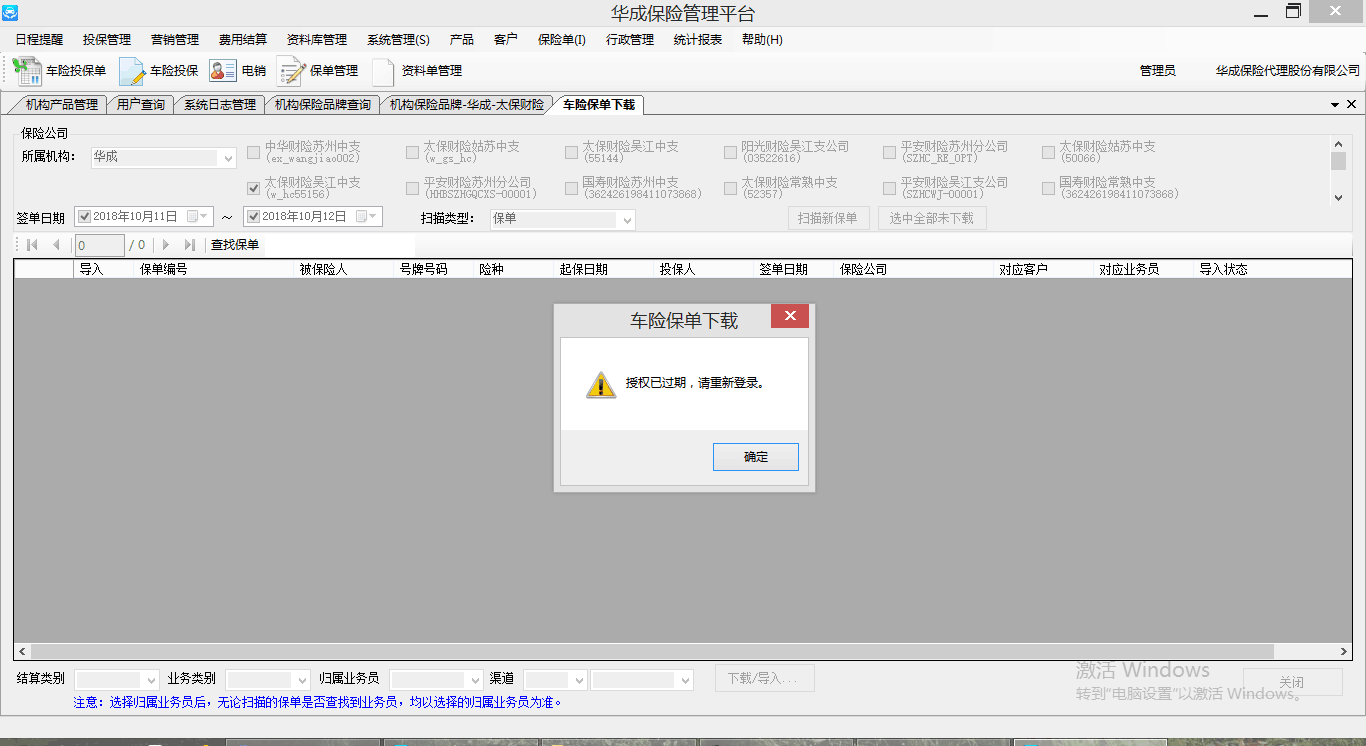Launch the 车险投保 toolbar tool
This screenshot has height=746, width=1366.
tap(159, 71)
